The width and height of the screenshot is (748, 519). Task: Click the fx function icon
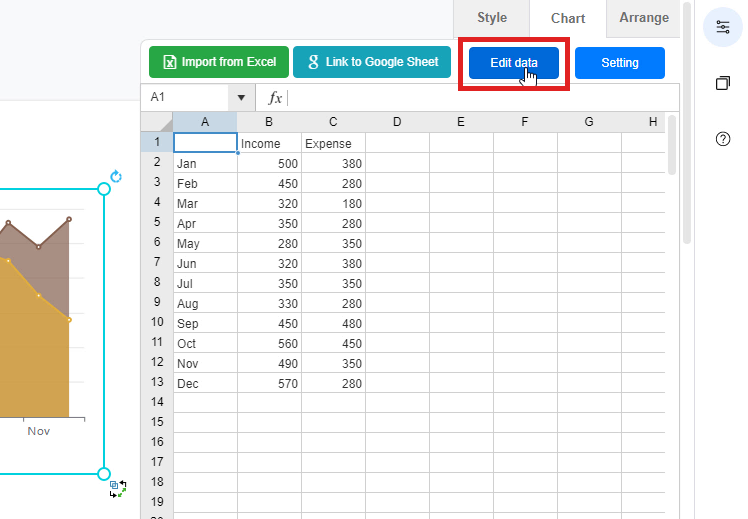[x=275, y=97]
